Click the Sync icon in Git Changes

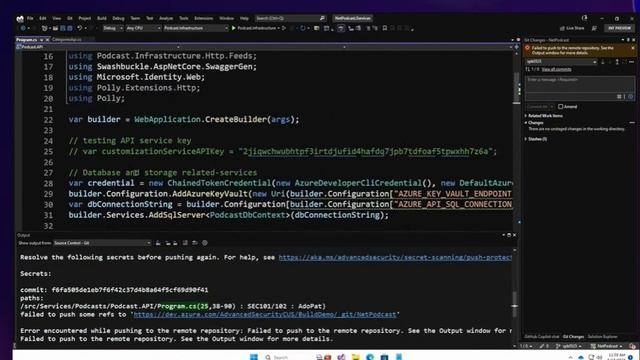point(624,62)
